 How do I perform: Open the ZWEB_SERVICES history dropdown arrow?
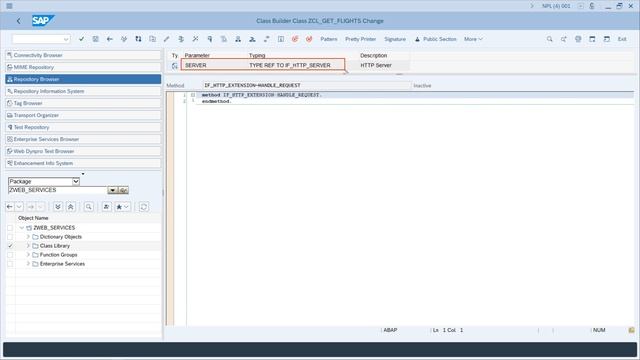tap(112, 190)
